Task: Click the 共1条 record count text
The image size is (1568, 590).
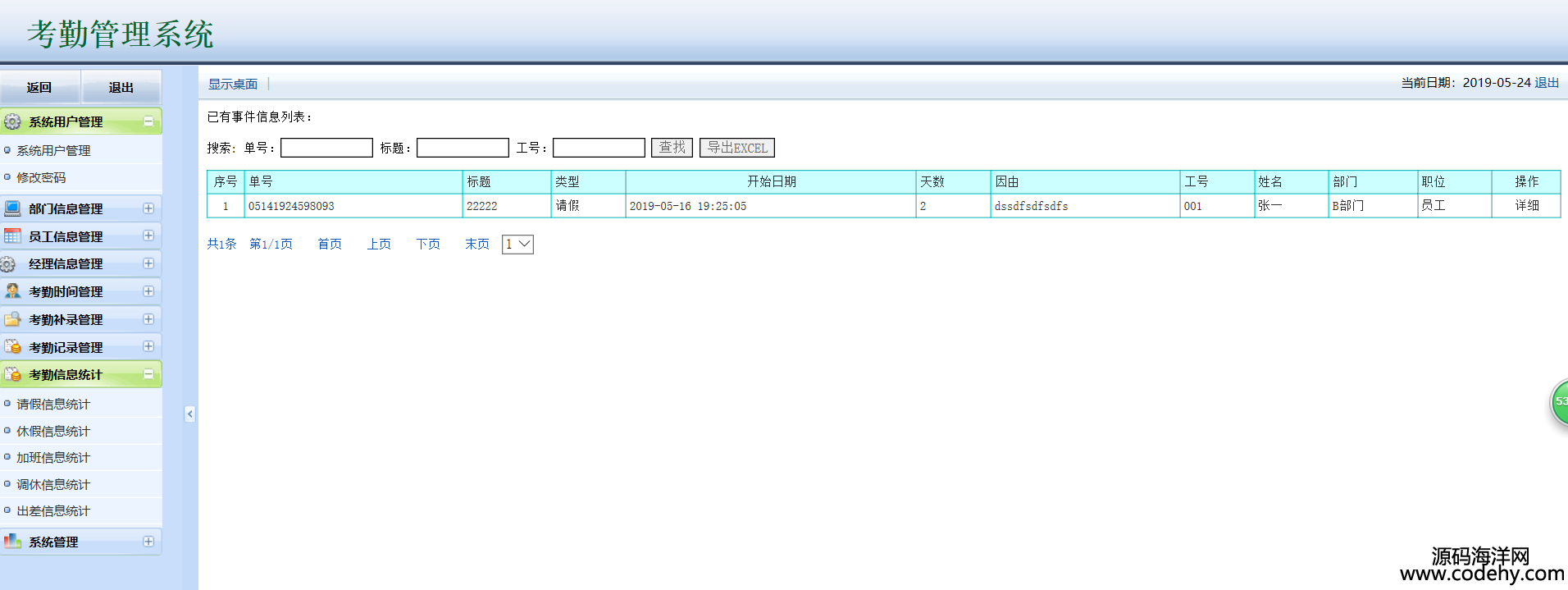Action: point(221,244)
